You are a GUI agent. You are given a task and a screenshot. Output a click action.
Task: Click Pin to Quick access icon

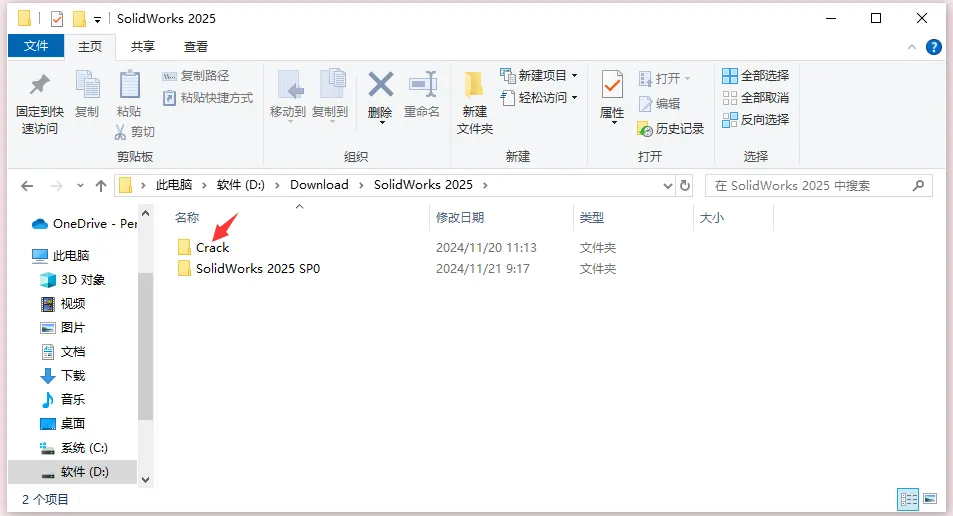coord(40,85)
